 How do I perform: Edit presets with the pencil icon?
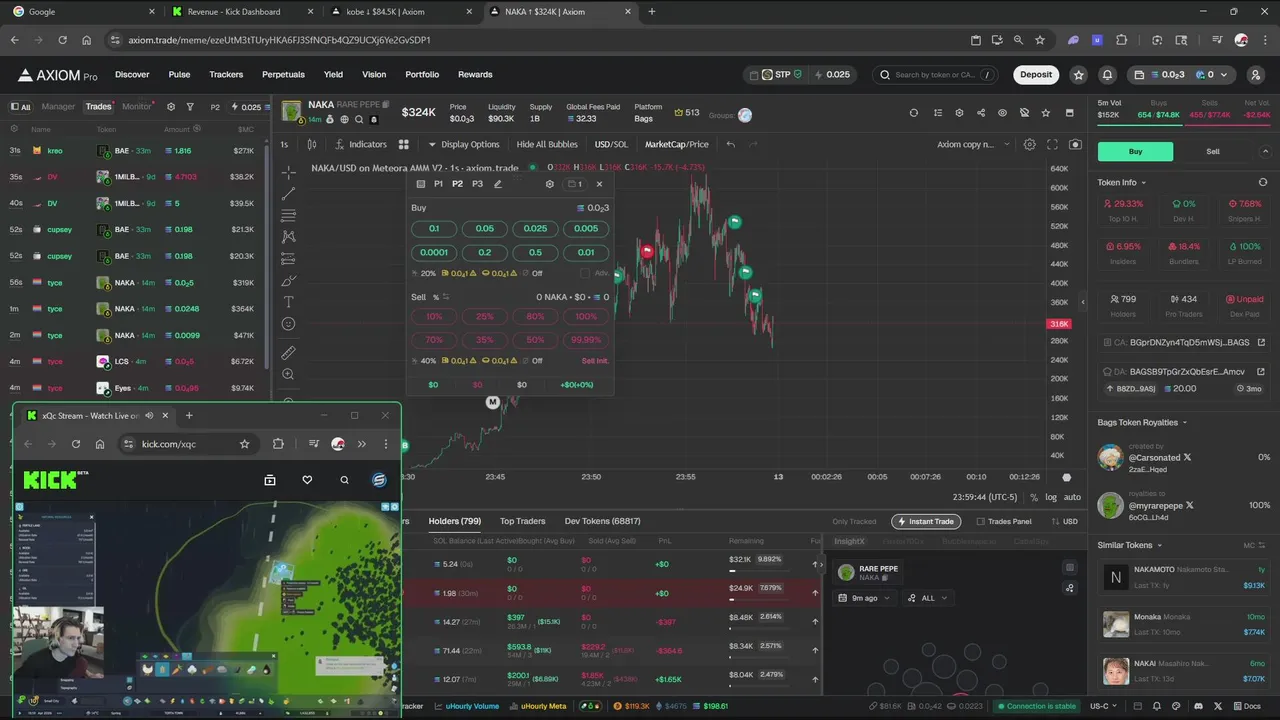[498, 184]
